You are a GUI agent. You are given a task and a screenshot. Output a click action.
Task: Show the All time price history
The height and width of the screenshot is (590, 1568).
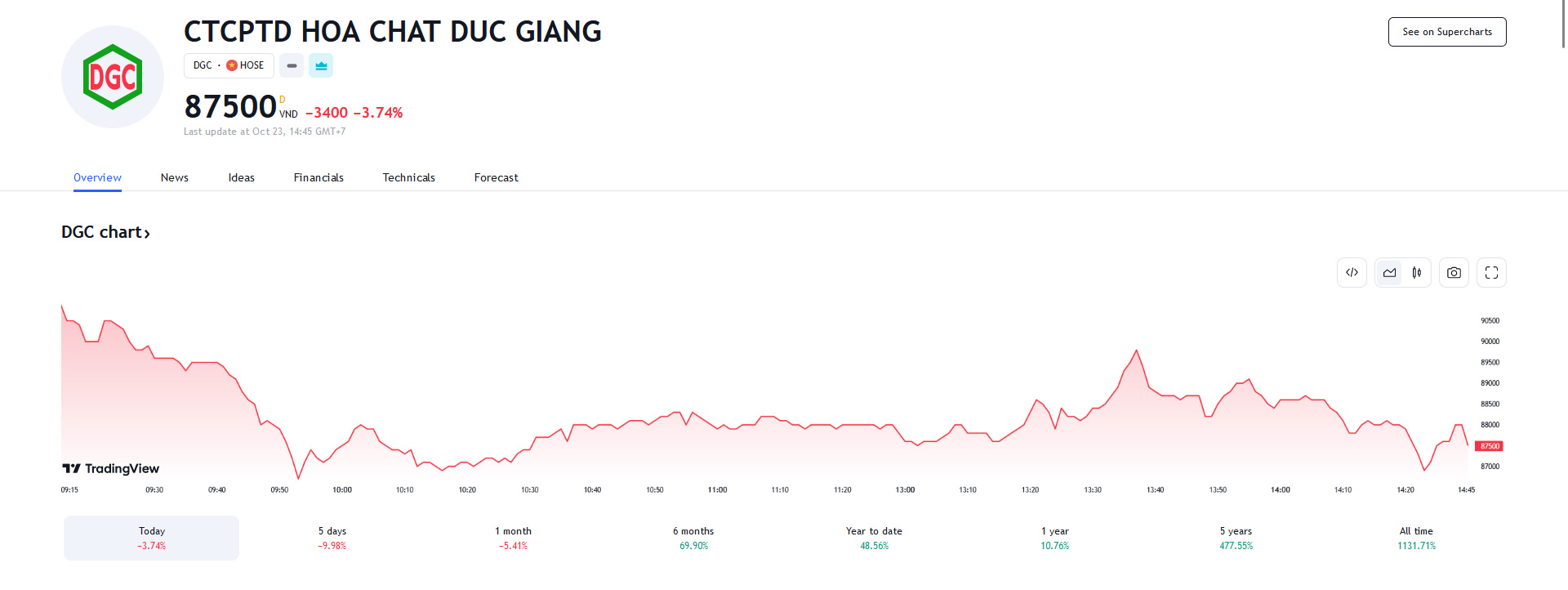pyautogui.click(x=1416, y=537)
